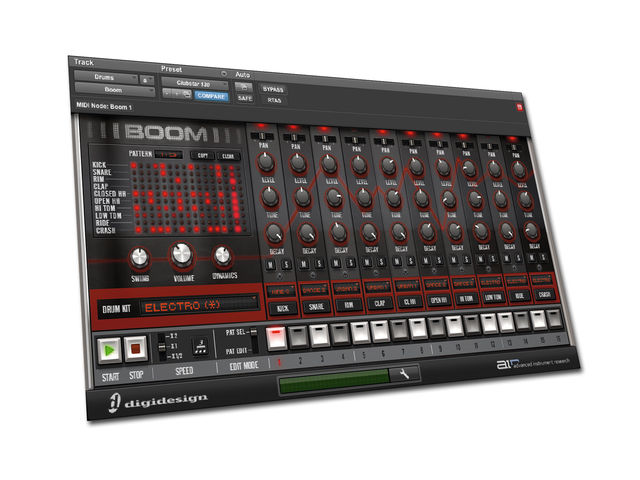Open the Electro drum kit selector

[x=199, y=305]
